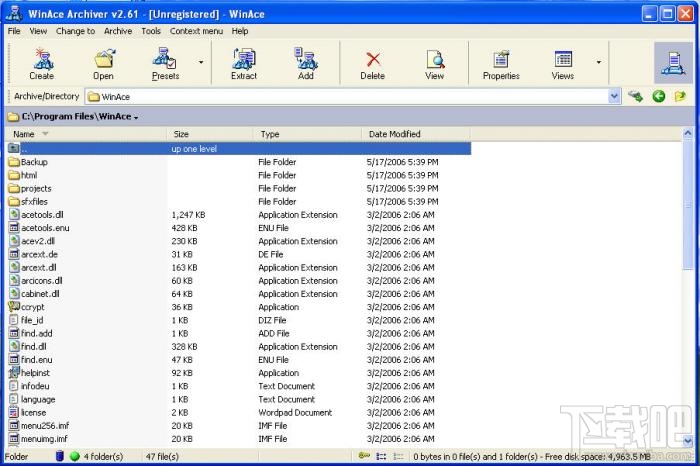700x466 pixels.
Task: Sort by the Type column header
Action: (x=308, y=134)
